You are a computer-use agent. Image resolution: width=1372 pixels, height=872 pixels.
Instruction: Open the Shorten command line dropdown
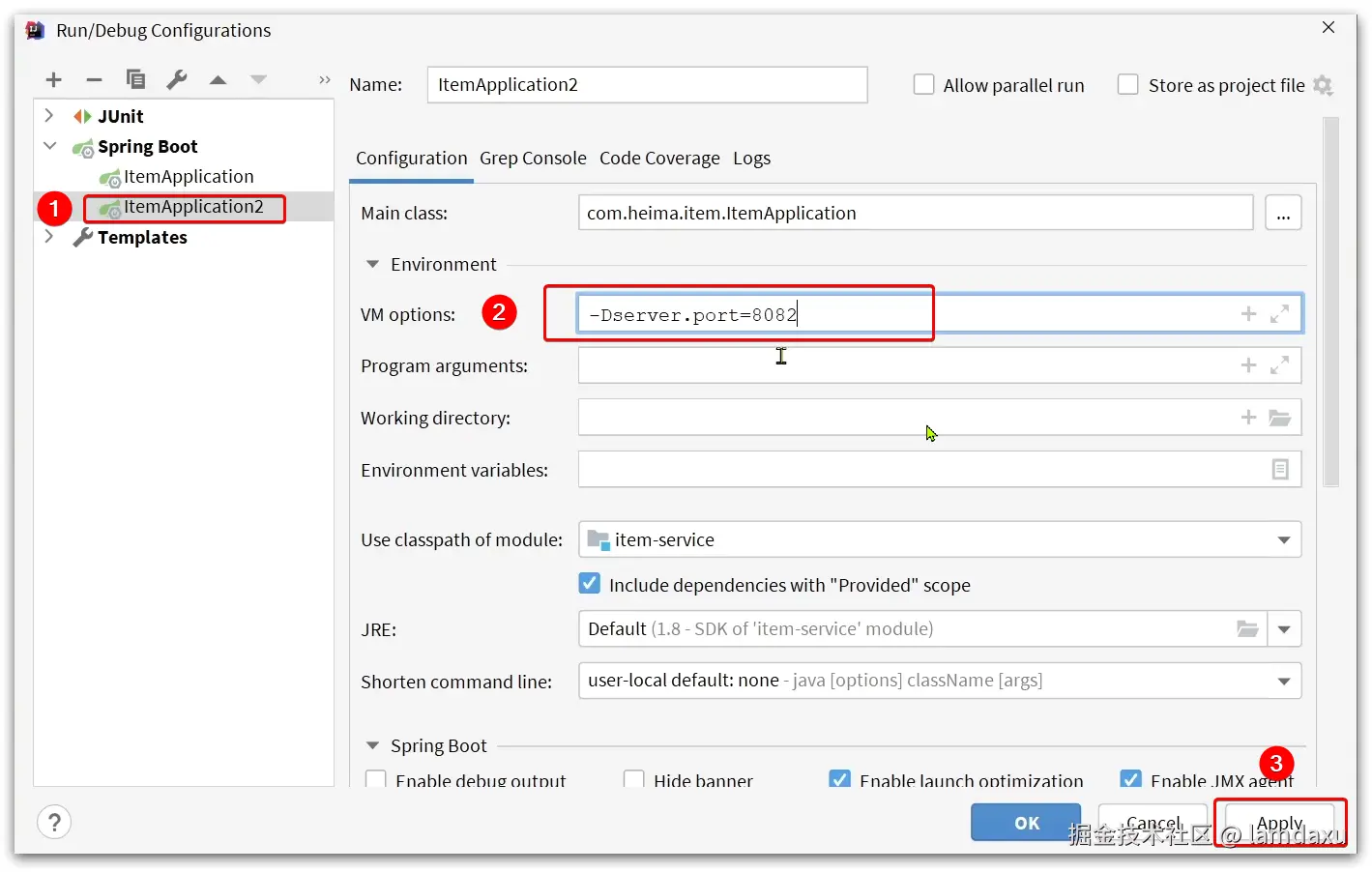point(1283,682)
